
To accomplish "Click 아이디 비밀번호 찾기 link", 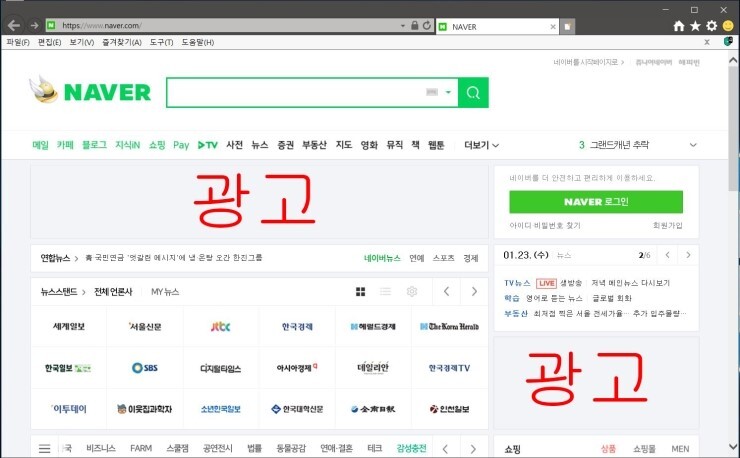I will point(545,226).
